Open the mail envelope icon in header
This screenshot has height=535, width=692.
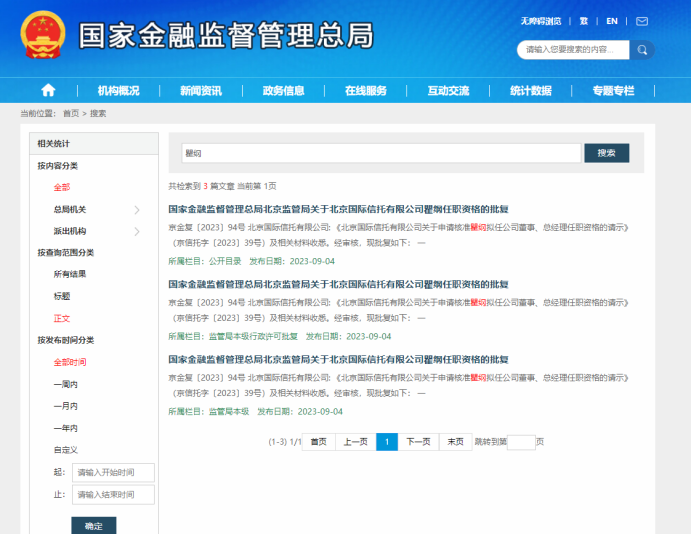pyautogui.click(x=642, y=21)
